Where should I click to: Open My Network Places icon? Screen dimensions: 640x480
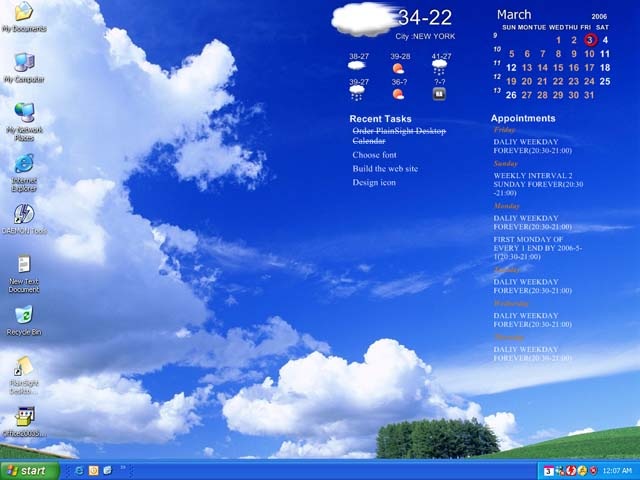pyautogui.click(x=23, y=114)
